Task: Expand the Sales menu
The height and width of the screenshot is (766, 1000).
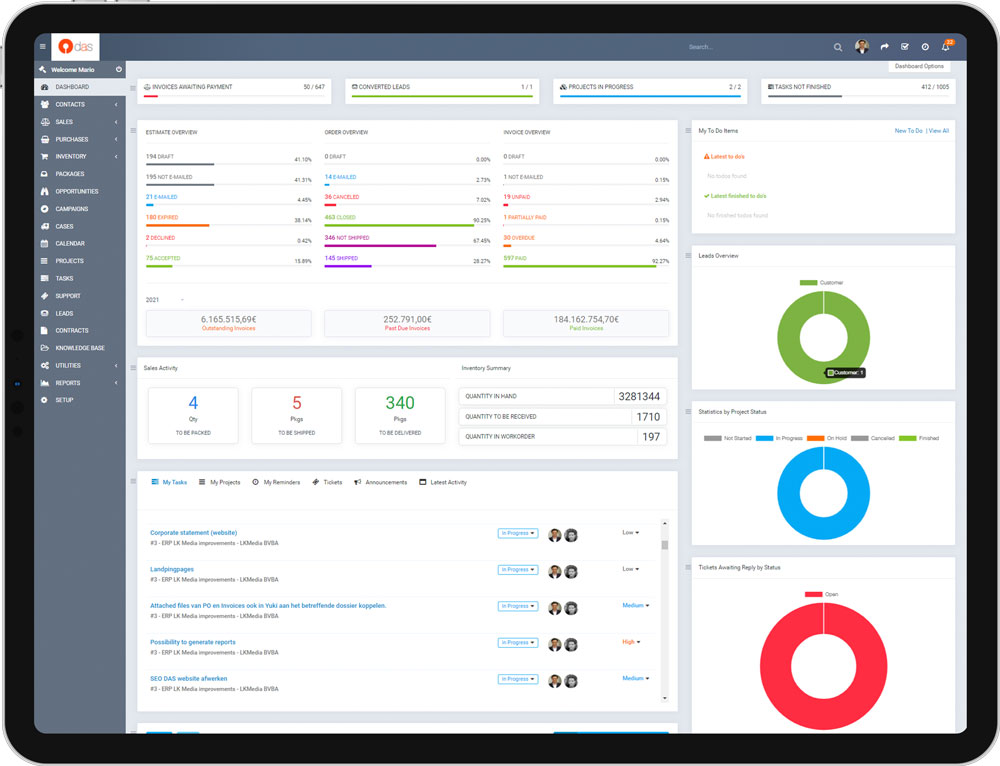Action: [x=80, y=122]
